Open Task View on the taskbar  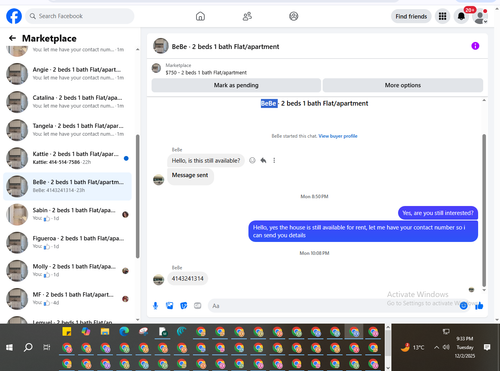[47, 347]
